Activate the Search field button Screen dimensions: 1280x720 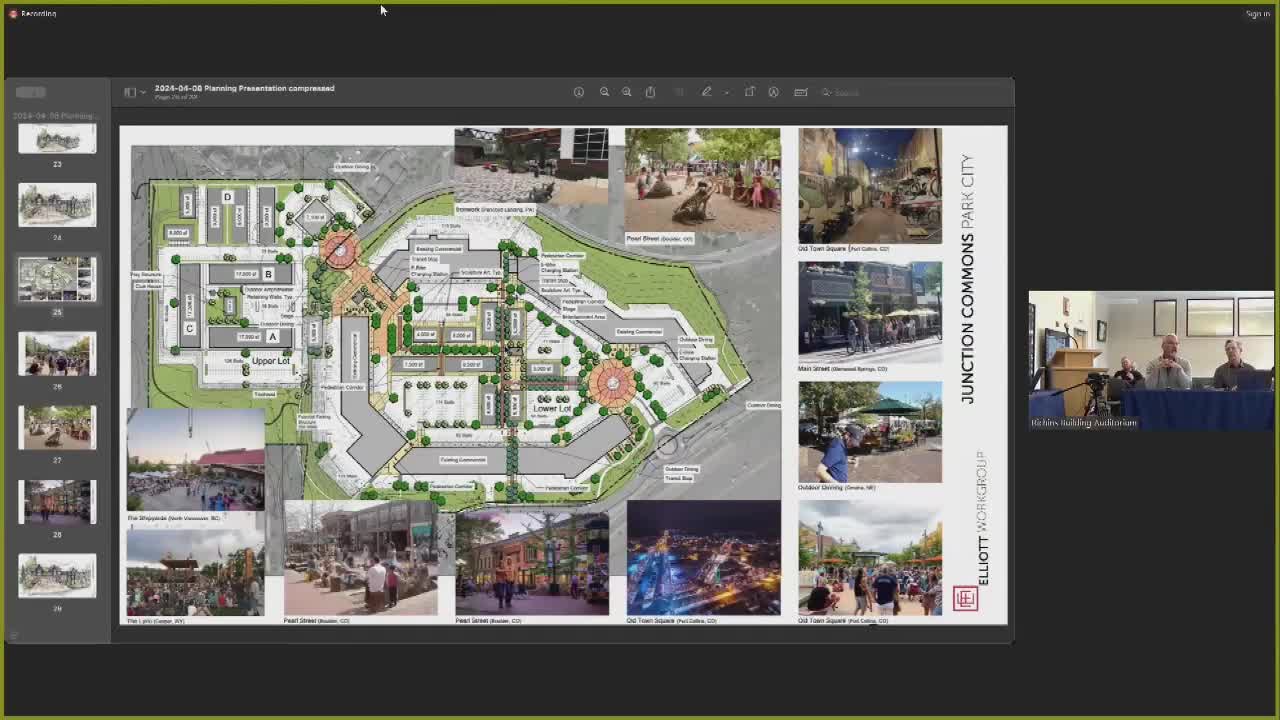tap(843, 92)
